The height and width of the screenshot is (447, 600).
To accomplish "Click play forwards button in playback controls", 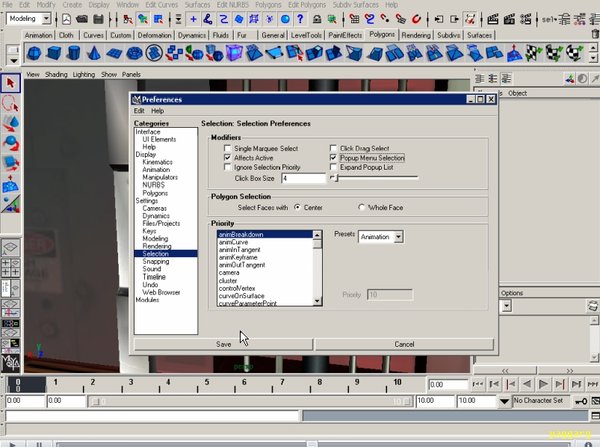I will click(x=543, y=383).
